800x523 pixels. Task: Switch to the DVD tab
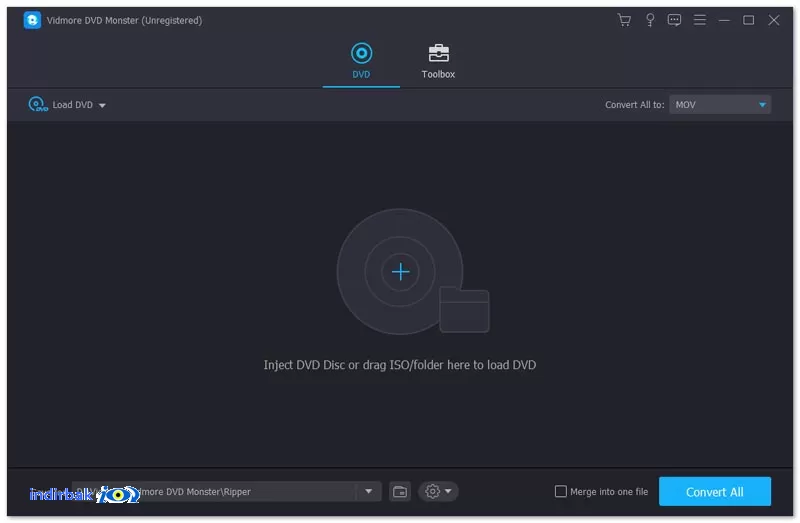pyautogui.click(x=361, y=61)
